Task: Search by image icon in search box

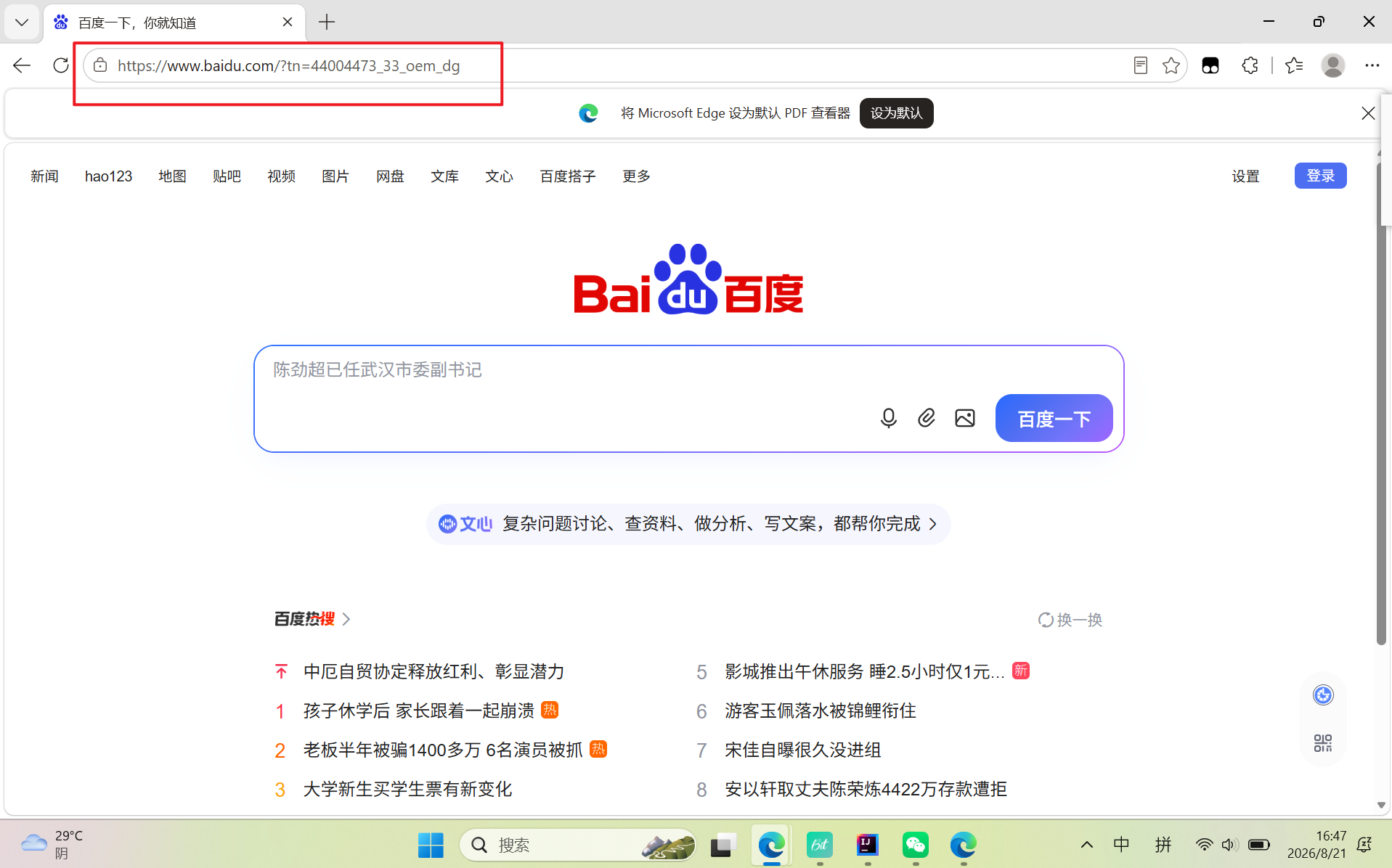Action: 965,418
